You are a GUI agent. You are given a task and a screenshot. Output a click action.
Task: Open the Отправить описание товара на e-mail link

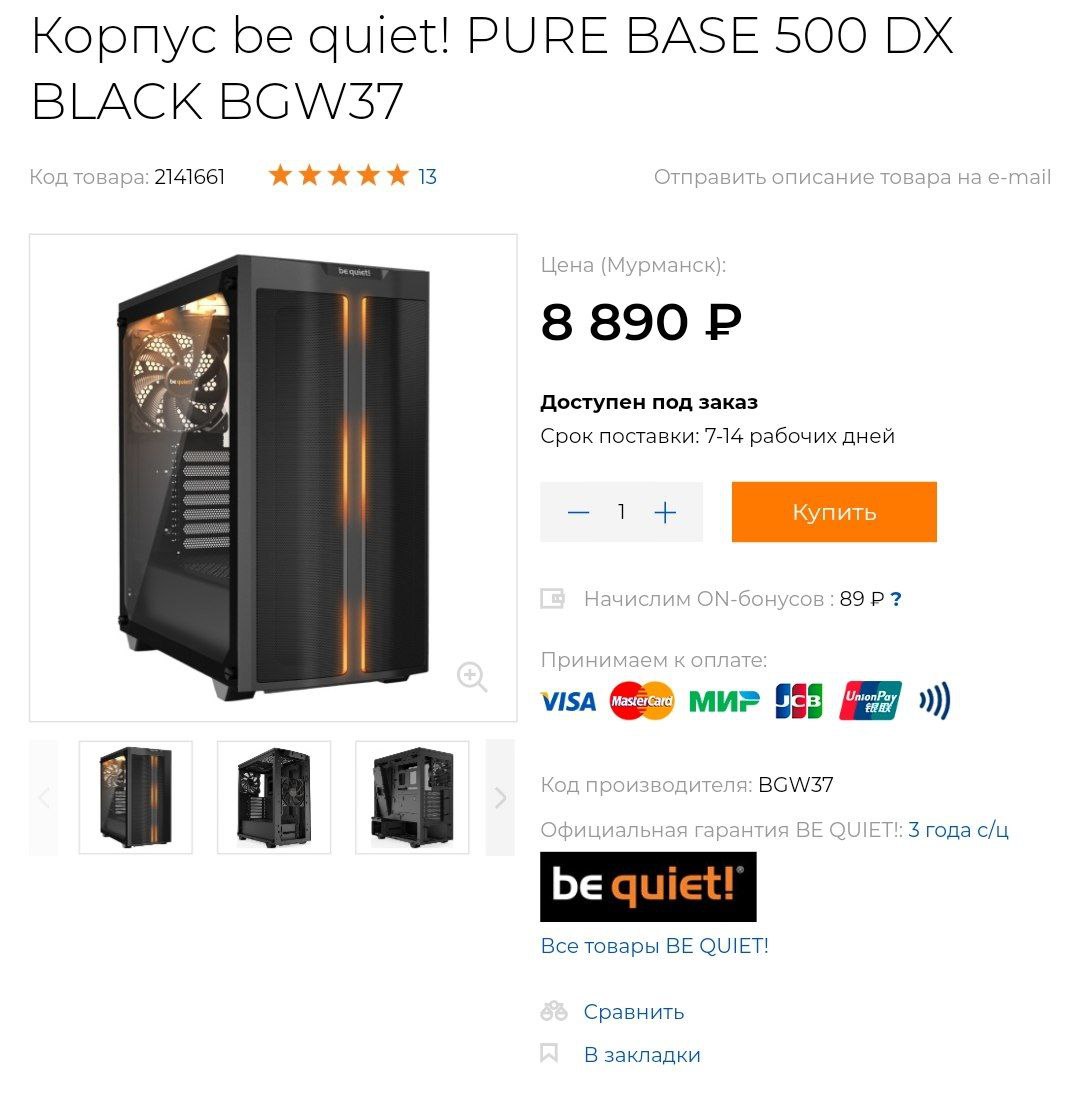(852, 176)
